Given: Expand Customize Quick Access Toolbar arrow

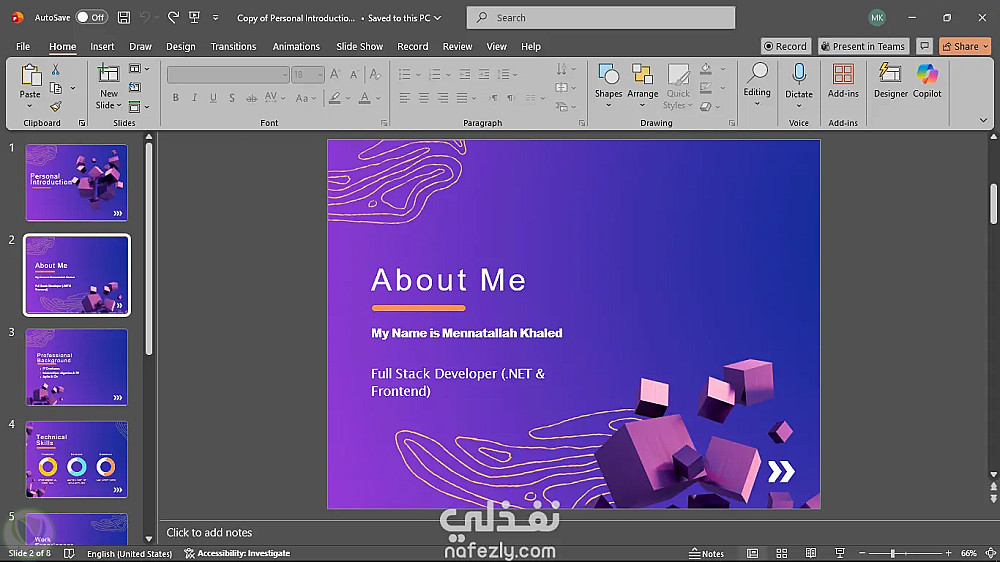Looking at the screenshot, I should [x=216, y=18].
